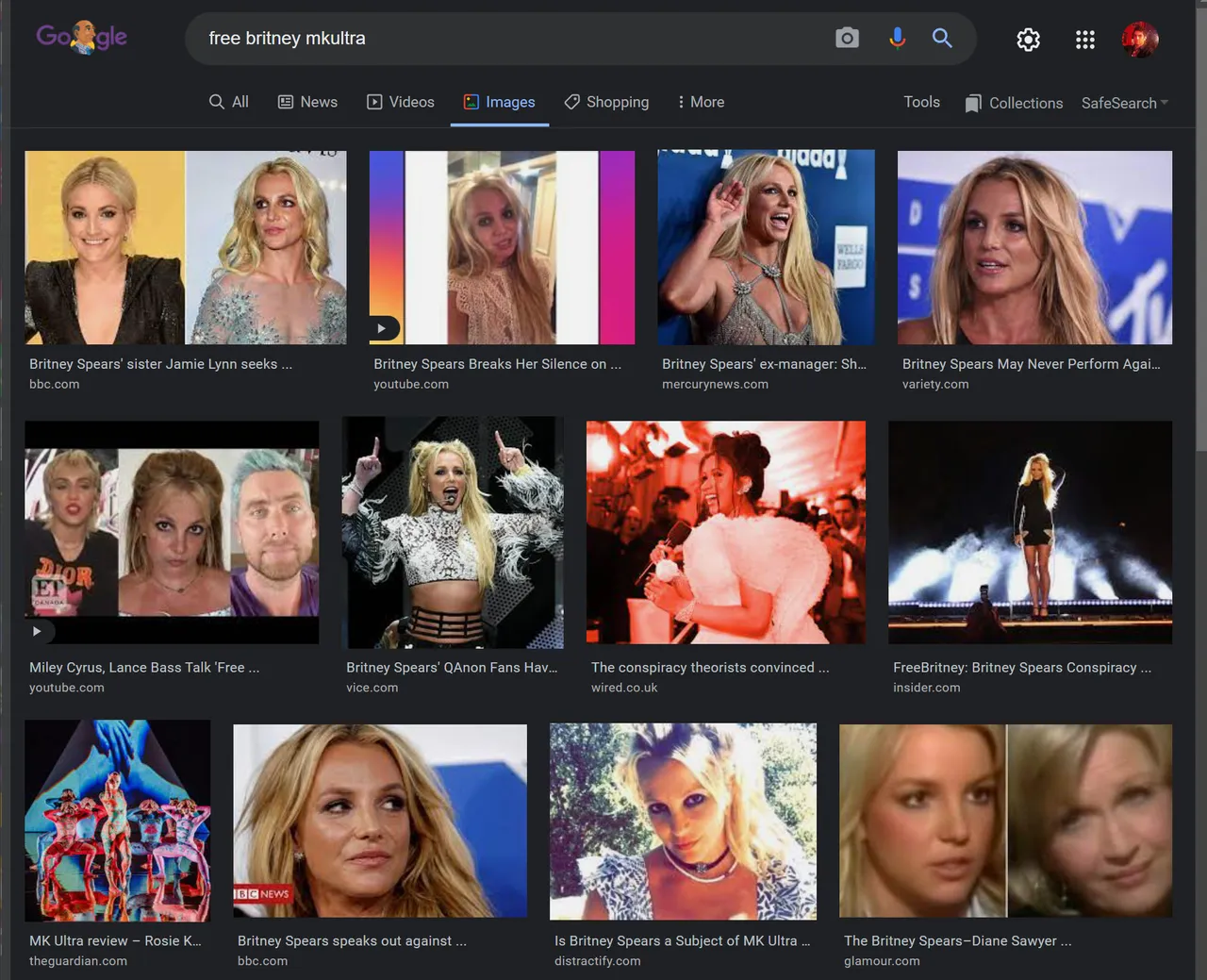Click the mercurynews.com source text
The height and width of the screenshot is (980, 1207).
715,385
